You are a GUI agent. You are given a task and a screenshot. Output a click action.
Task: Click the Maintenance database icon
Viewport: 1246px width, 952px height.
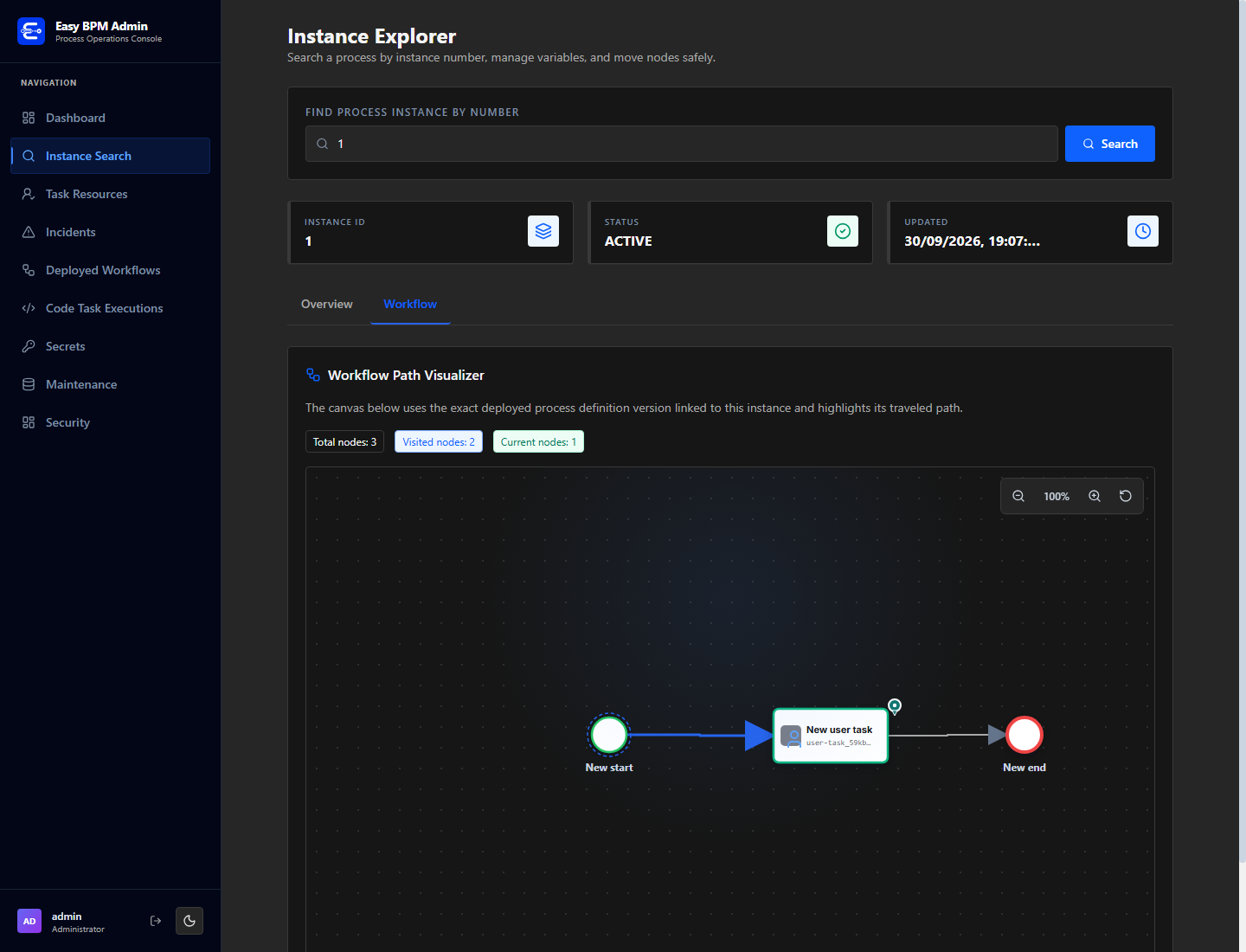coord(29,384)
